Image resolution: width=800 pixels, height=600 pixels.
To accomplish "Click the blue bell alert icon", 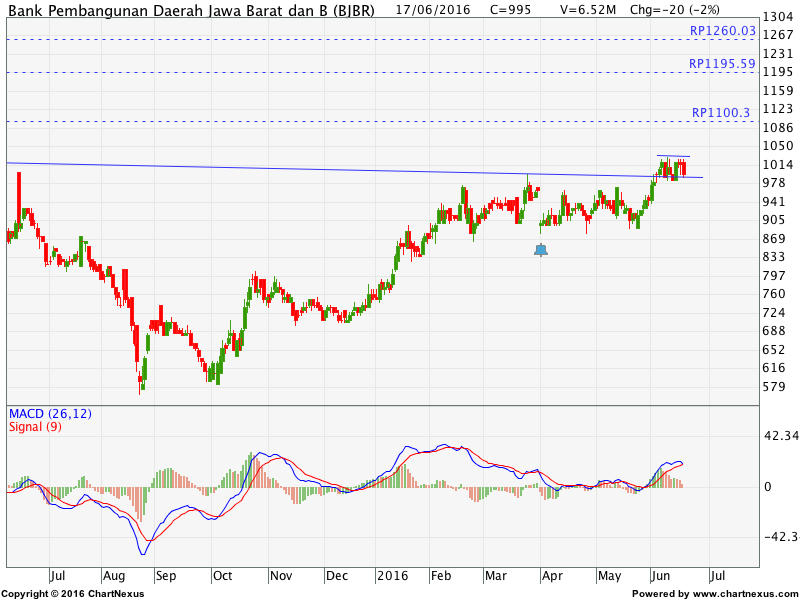I will [541, 250].
